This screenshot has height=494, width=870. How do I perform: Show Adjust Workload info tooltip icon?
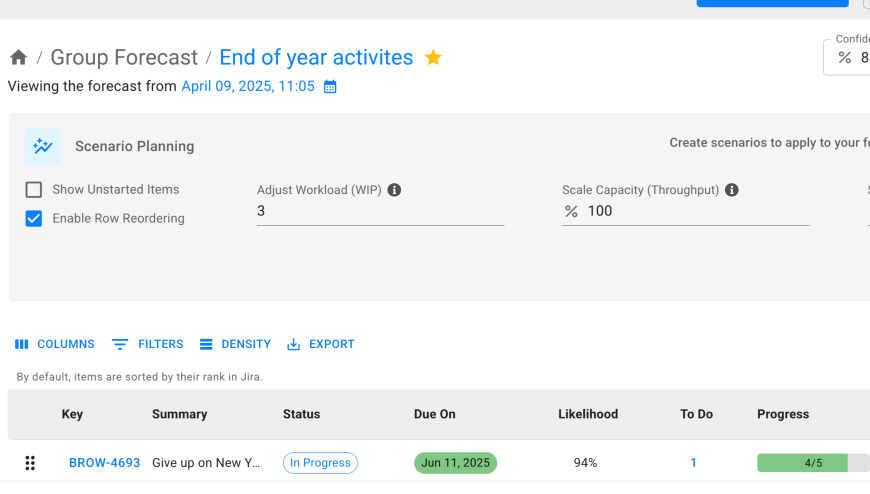(394, 190)
